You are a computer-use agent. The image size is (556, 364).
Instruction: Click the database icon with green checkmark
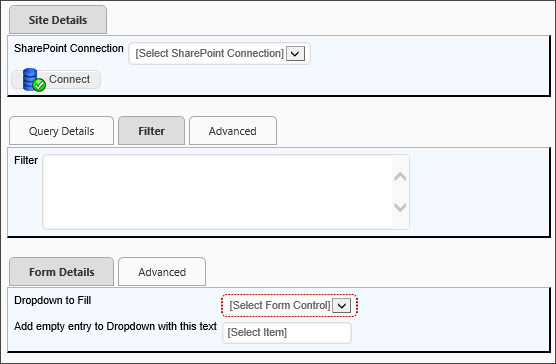[x=34, y=80]
